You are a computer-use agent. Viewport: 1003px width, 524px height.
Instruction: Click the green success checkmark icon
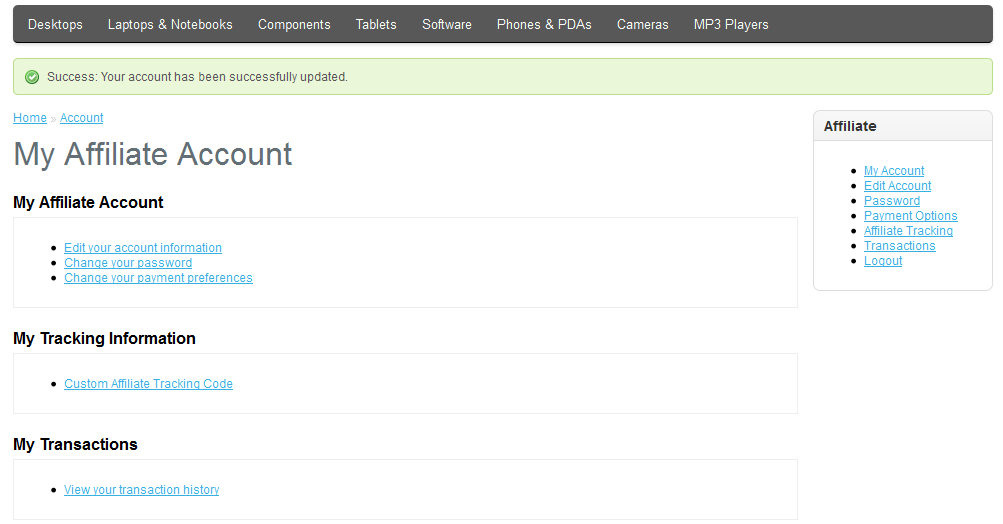32,77
